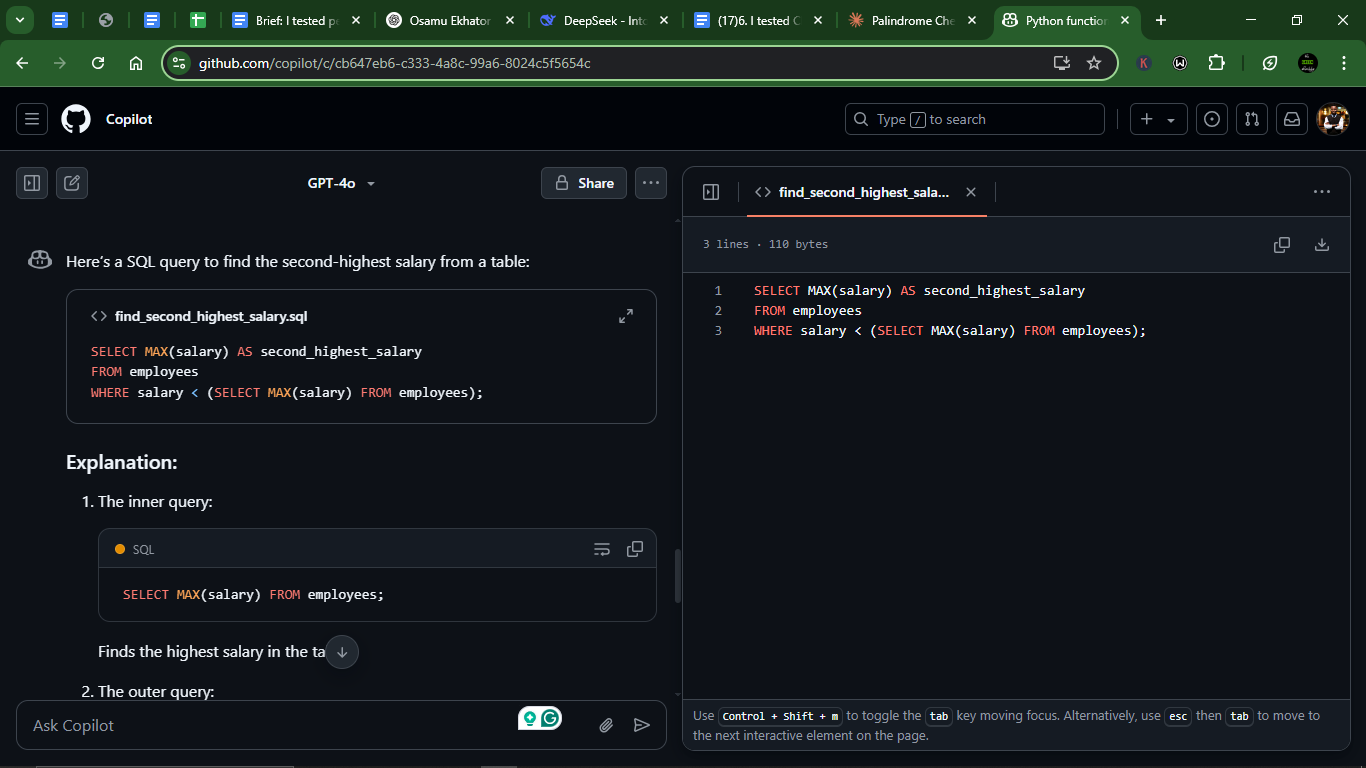The image size is (1366, 768).
Task: Click the GitHub logo icon
Action: click(x=76, y=119)
